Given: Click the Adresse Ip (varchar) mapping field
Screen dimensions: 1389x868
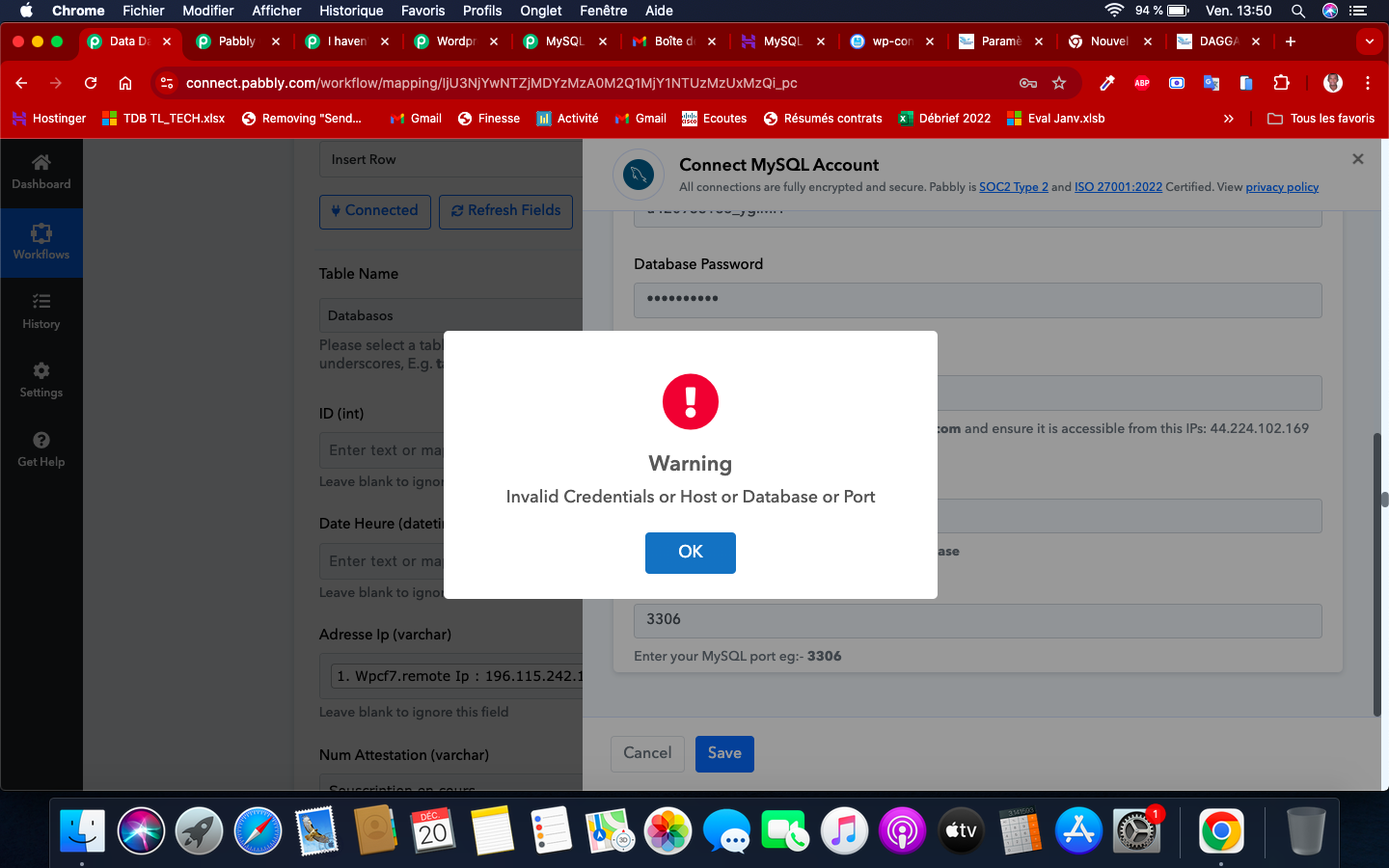Looking at the screenshot, I should 450,676.
